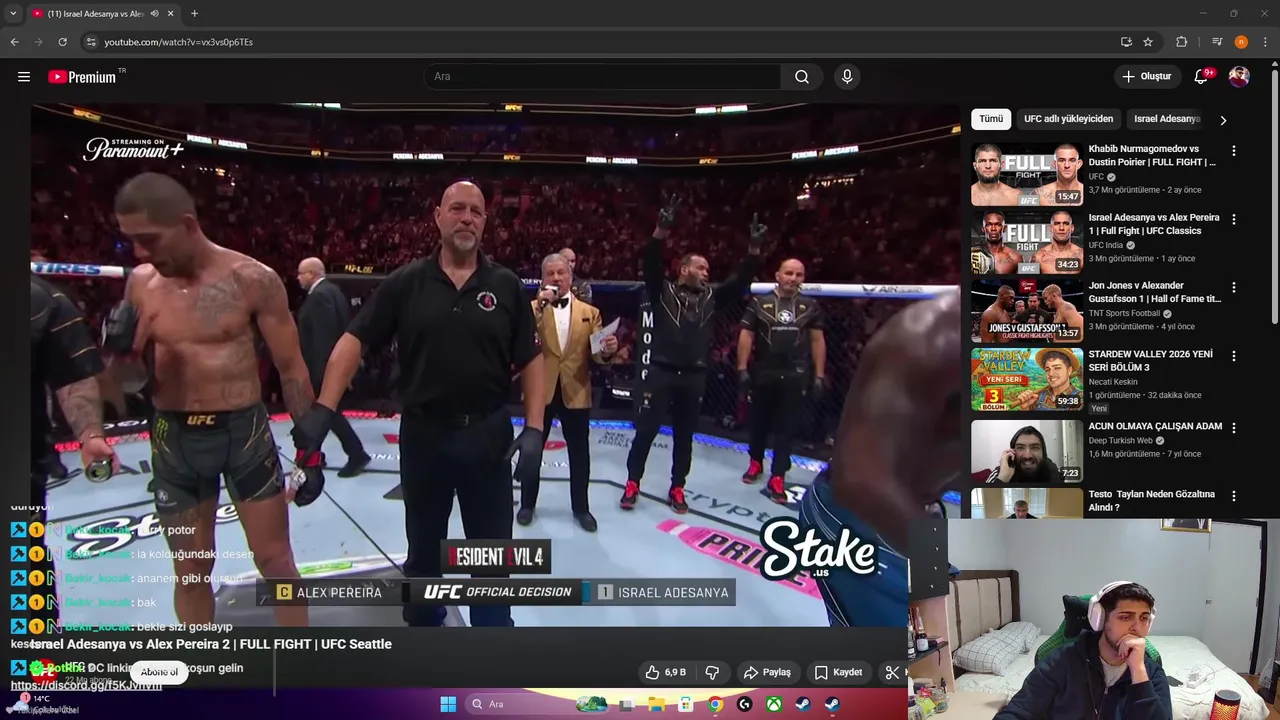
Task: Open options for Adesanya vs Pereira 1 video
Action: coord(1234,219)
